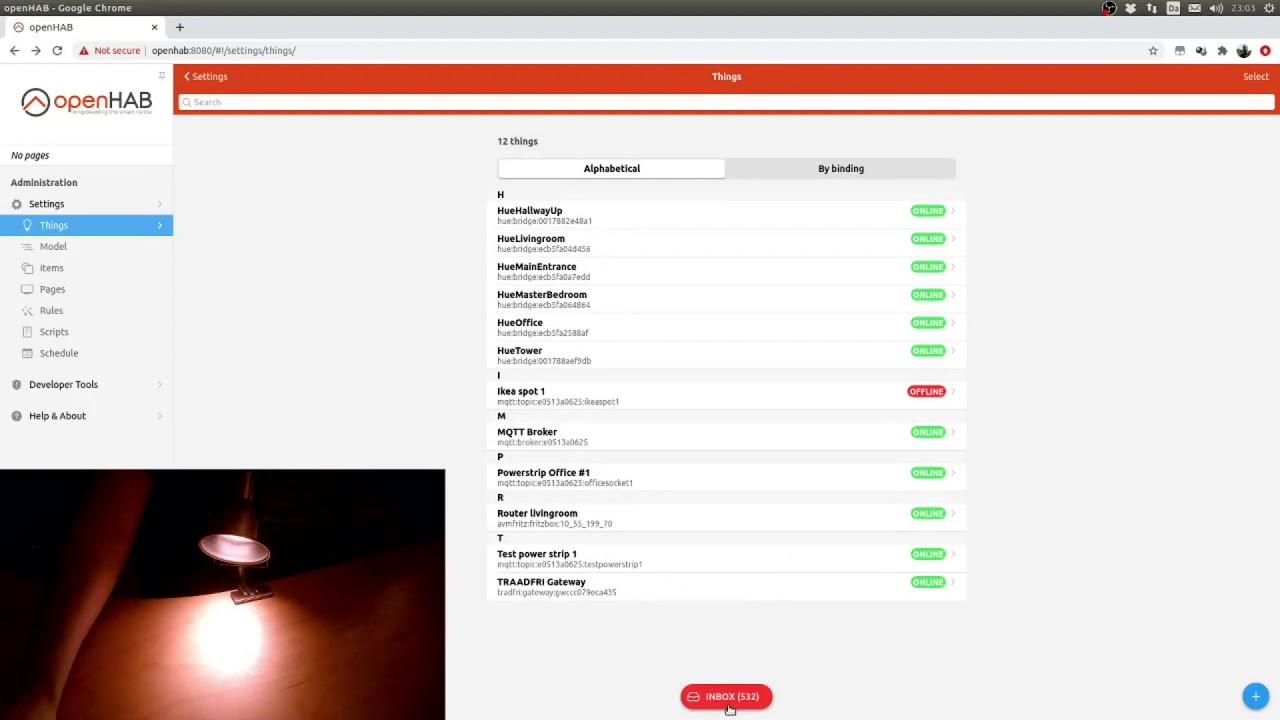
Task: Open the Chrome extensions puzzle icon
Action: tap(1222, 50)
